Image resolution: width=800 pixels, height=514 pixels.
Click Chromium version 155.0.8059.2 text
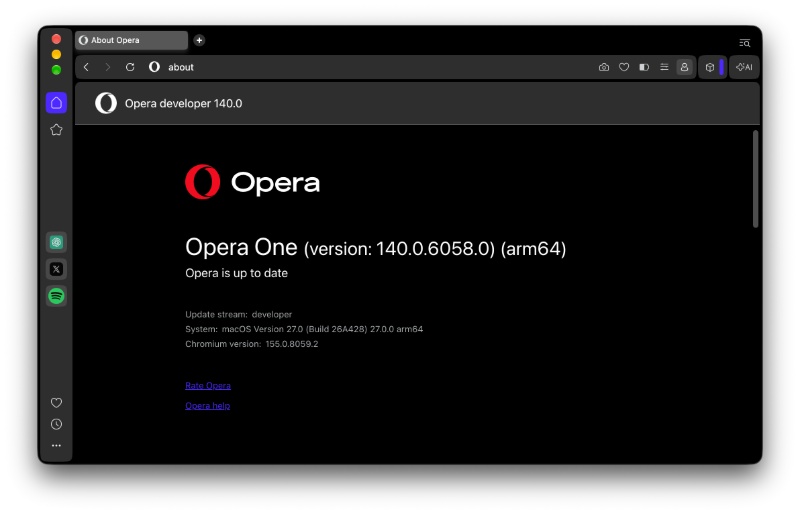(252, 344)
